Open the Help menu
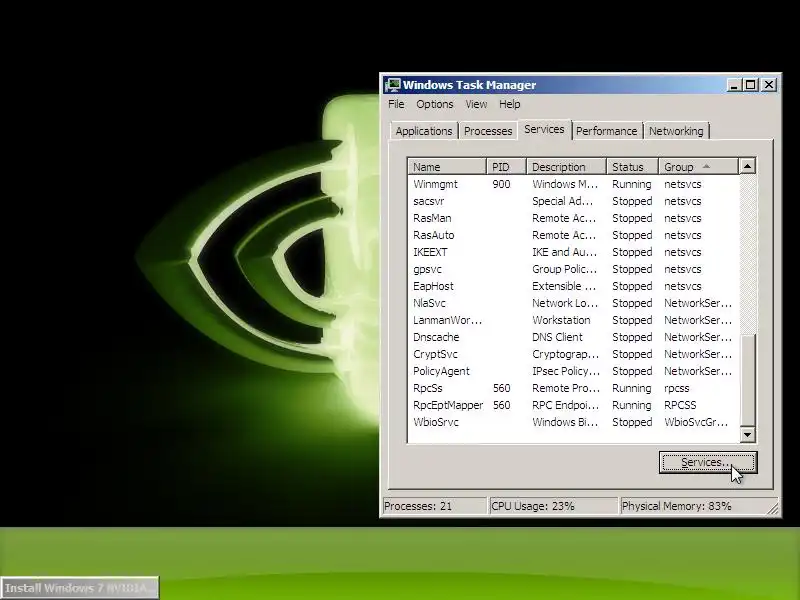This screenshot has height=600, width=800. 509,104
